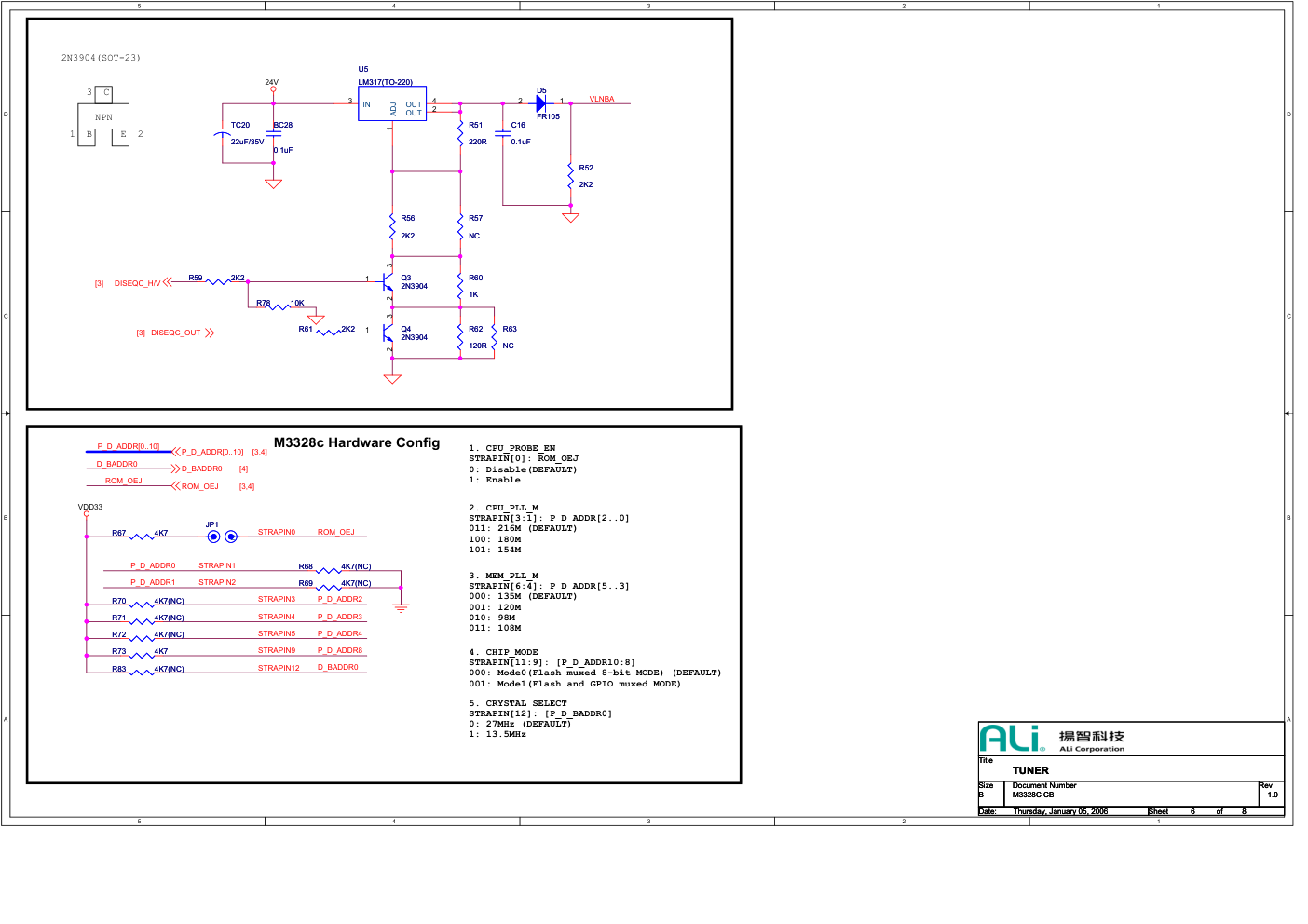Click the Q3 2N3904 transistor symbol
Viewport: 1308px width, 924px height.
tap(388, 281)
